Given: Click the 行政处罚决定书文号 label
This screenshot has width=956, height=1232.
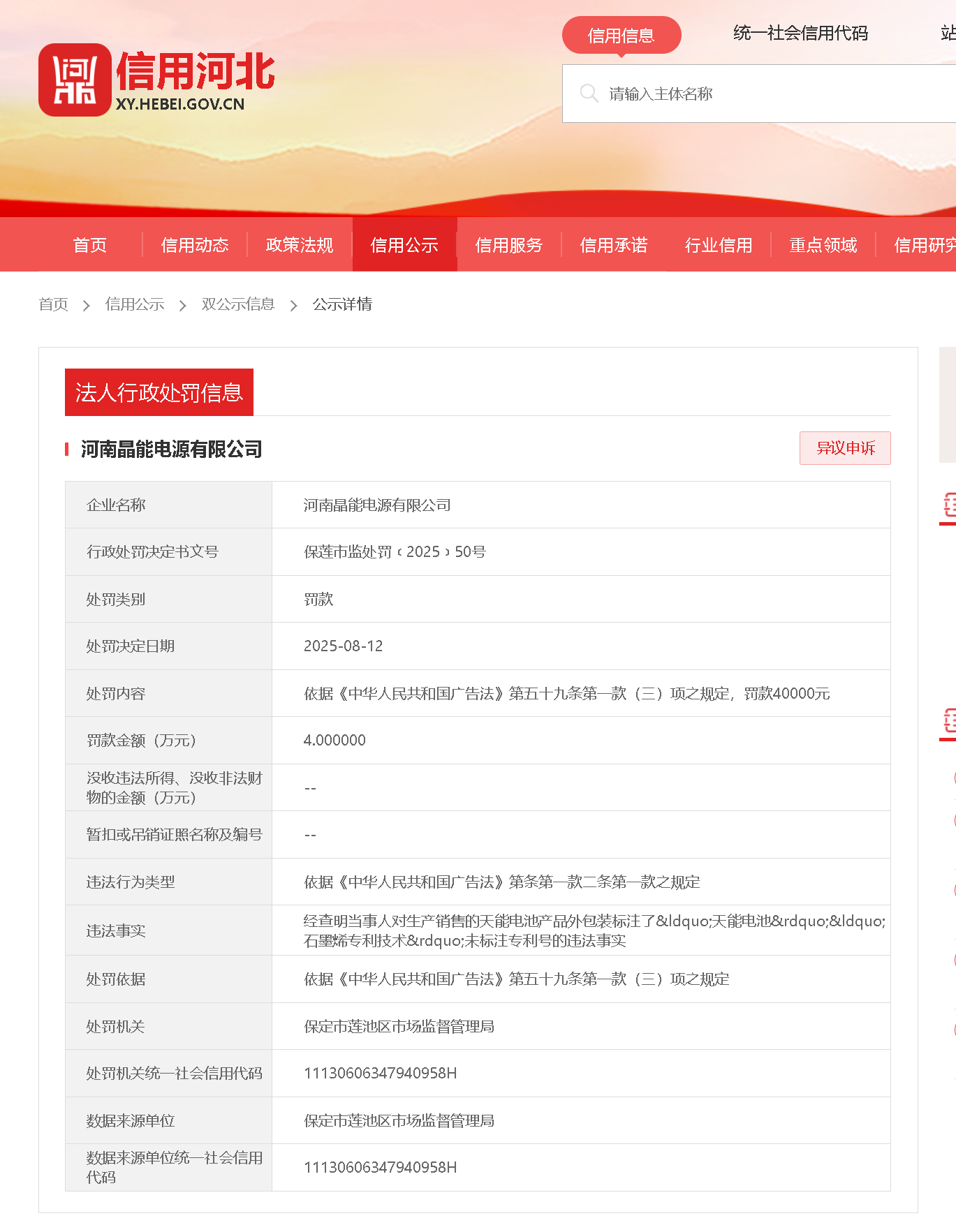Looking at the screenshot, I should pyautogui.click(x=152, y=551).
